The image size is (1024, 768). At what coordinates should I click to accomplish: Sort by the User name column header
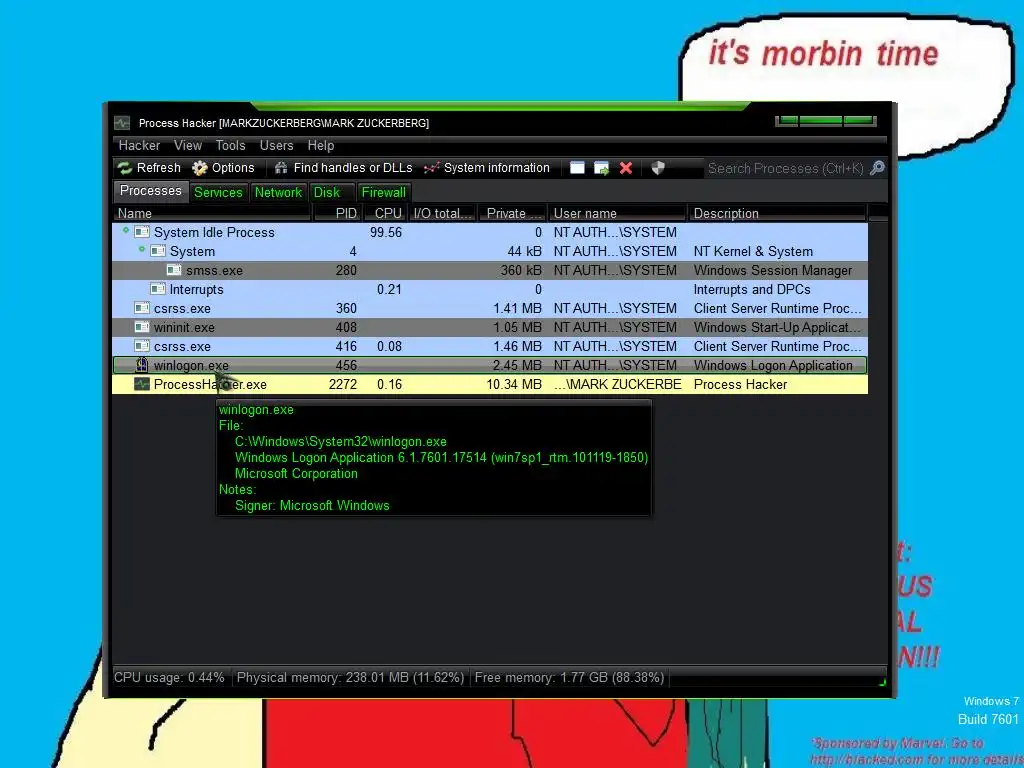pos(618,214)
